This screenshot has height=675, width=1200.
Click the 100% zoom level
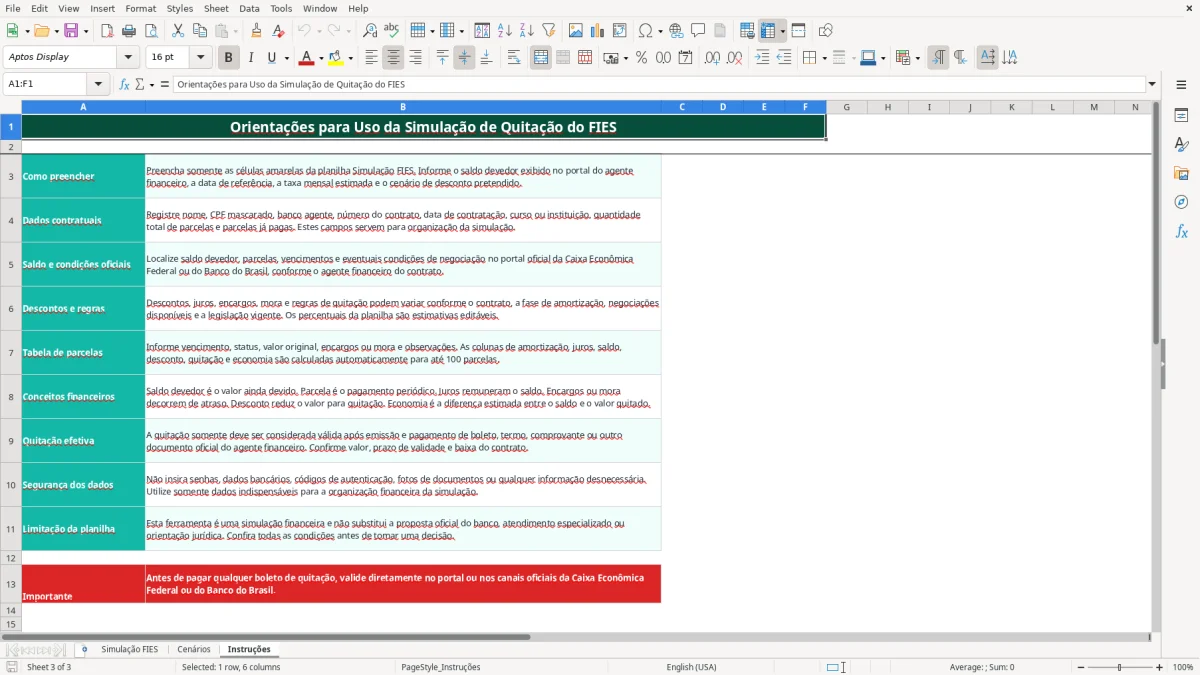click(1182, 667)
